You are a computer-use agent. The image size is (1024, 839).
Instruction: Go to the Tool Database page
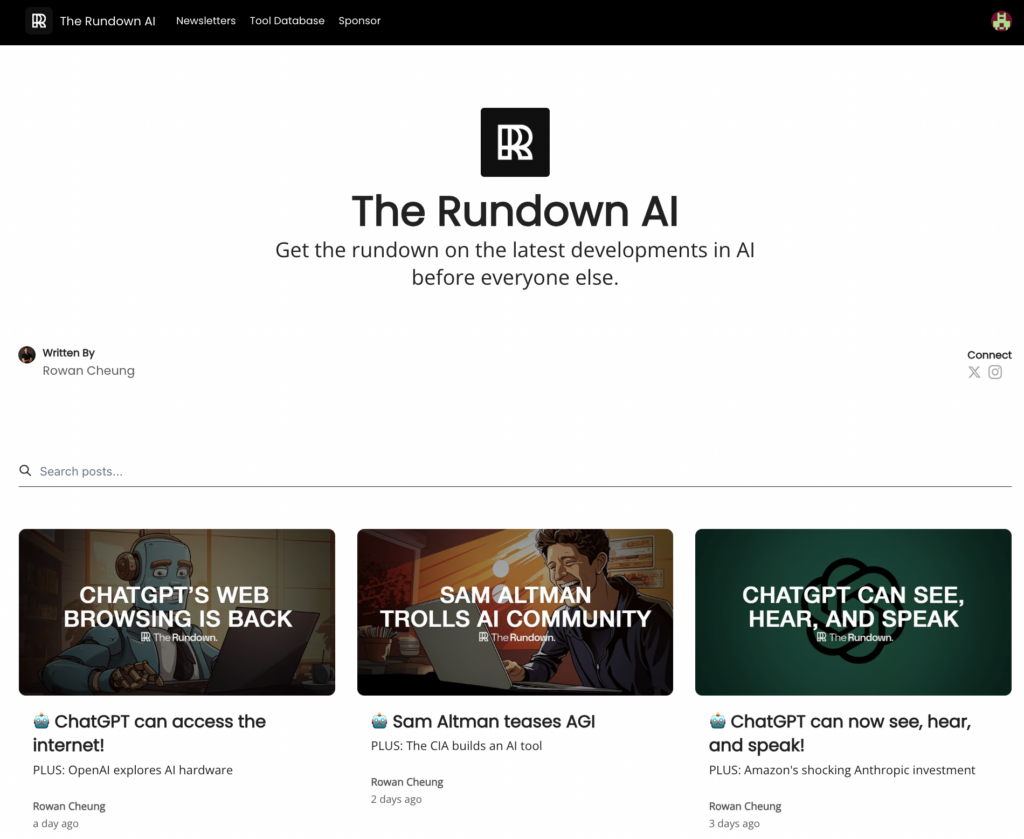(287, 21)
